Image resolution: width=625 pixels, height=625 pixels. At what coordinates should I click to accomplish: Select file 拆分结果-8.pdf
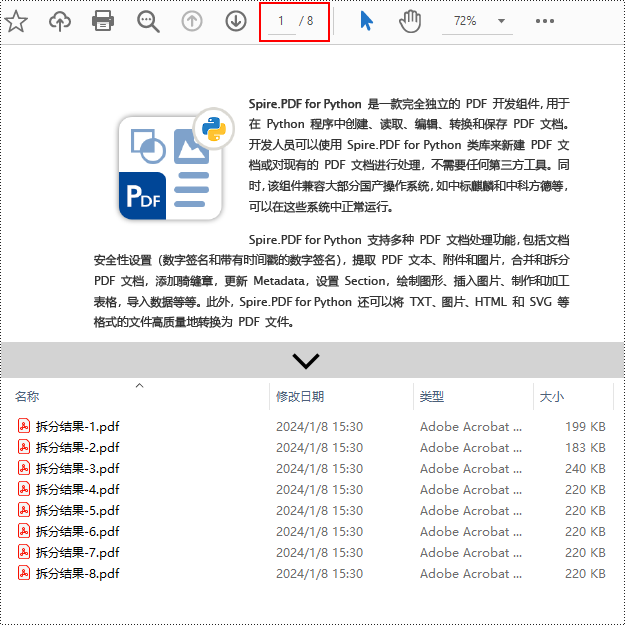(78, 574)
